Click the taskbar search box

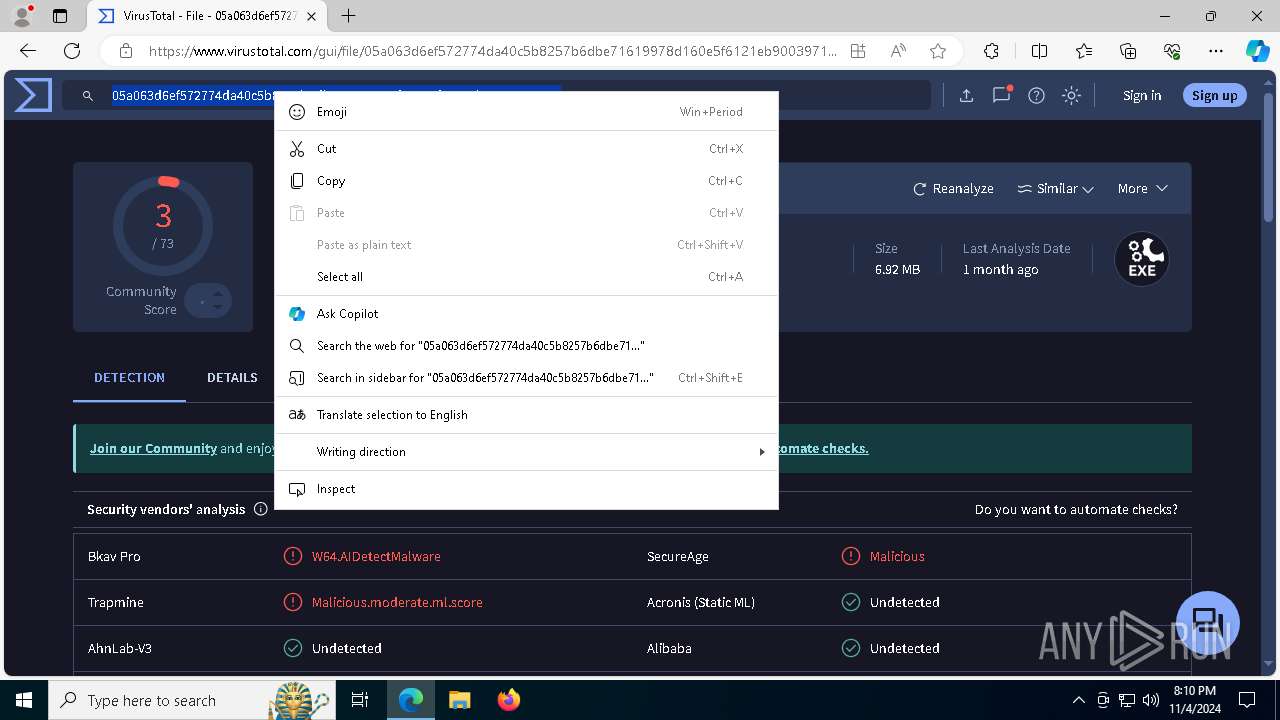[190, 700]
